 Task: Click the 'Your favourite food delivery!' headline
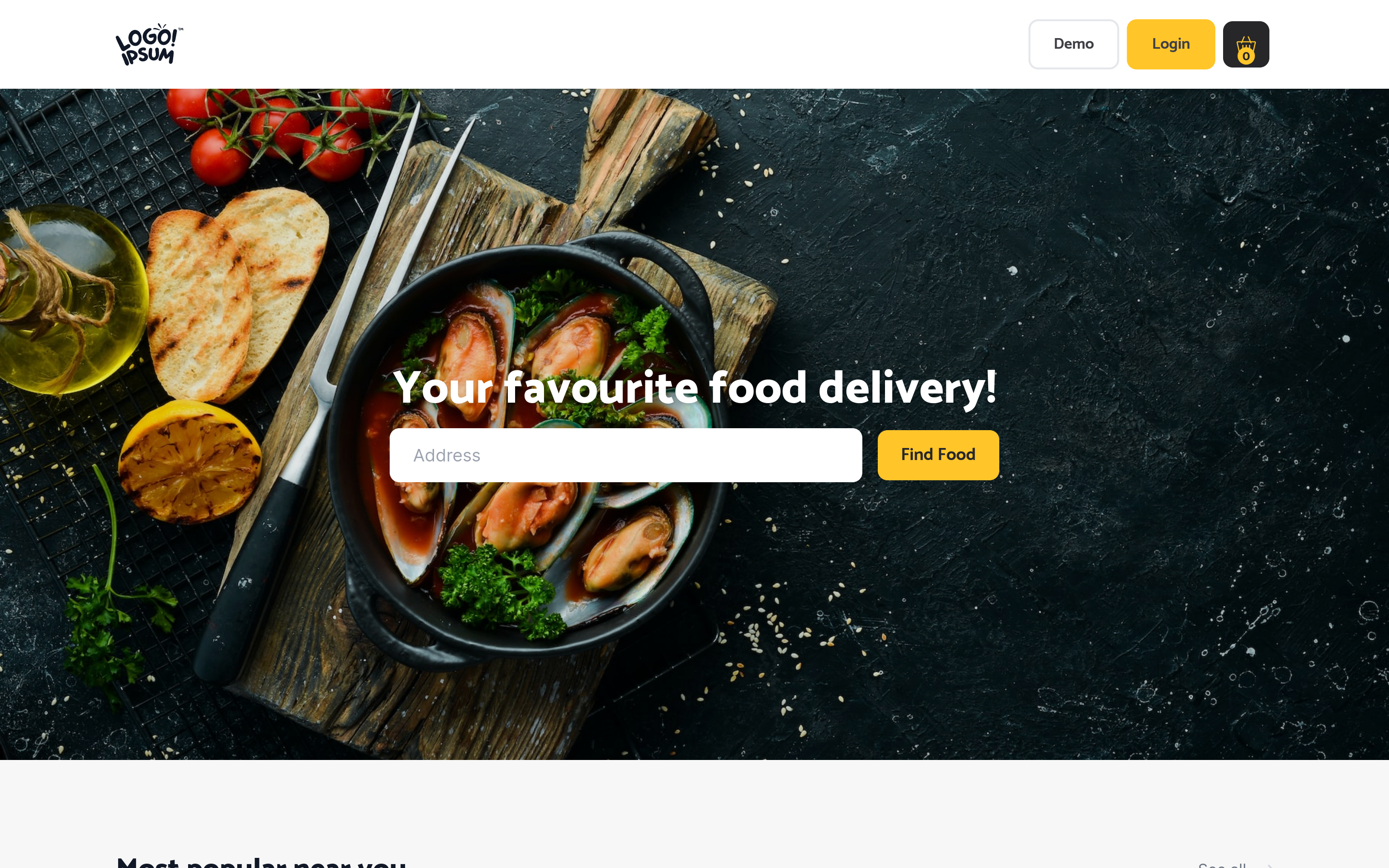[x=694, y=388]
